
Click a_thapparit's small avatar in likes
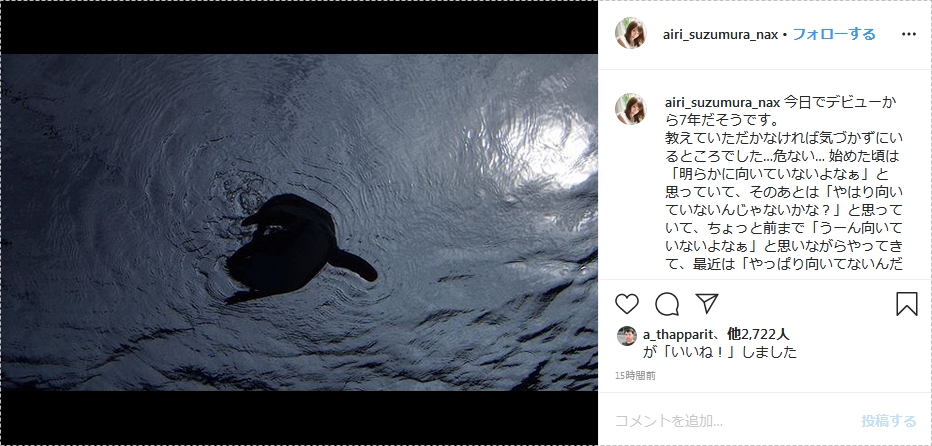pos(626,336)
